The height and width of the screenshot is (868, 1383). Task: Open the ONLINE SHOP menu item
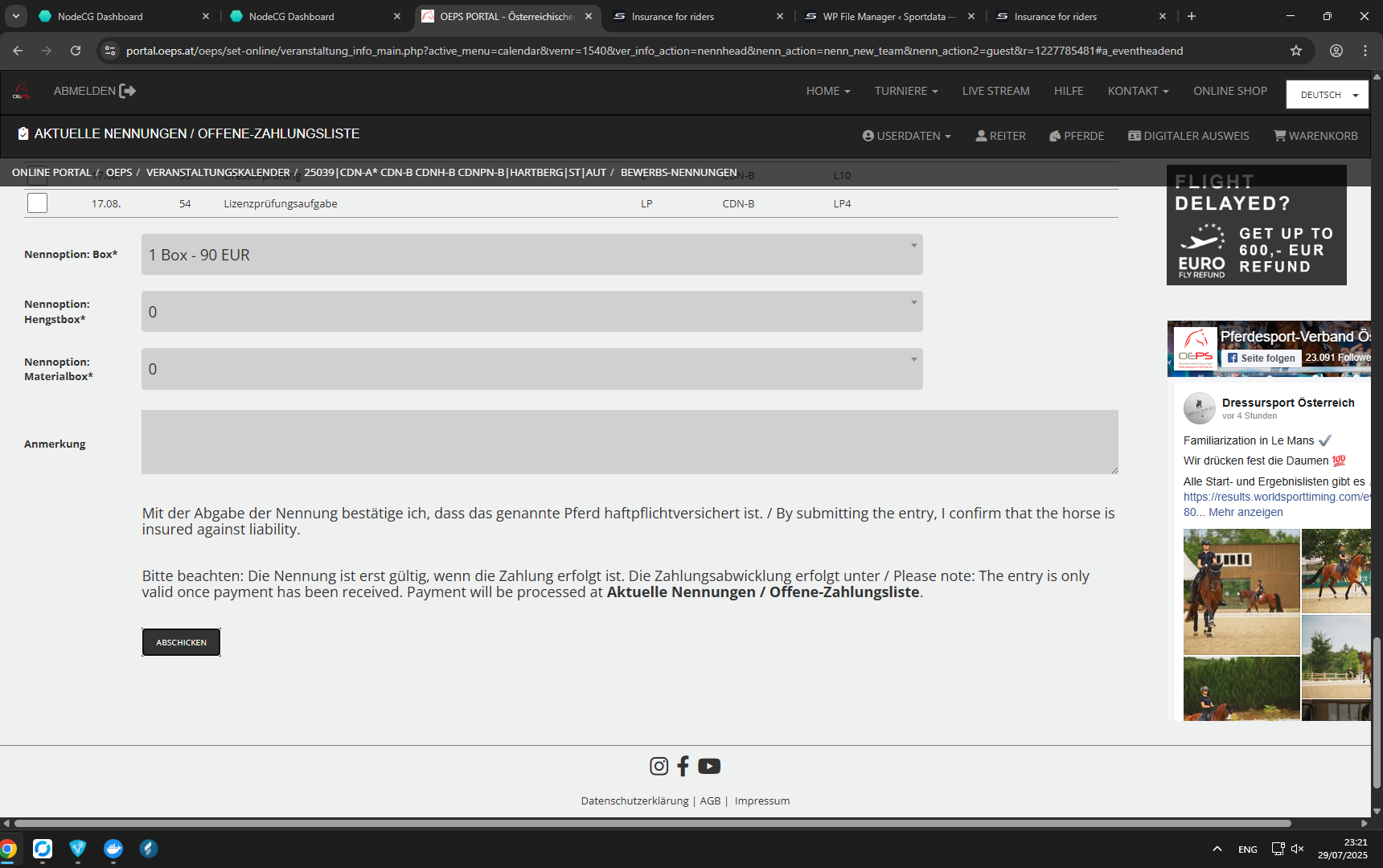click(1230, 91)
